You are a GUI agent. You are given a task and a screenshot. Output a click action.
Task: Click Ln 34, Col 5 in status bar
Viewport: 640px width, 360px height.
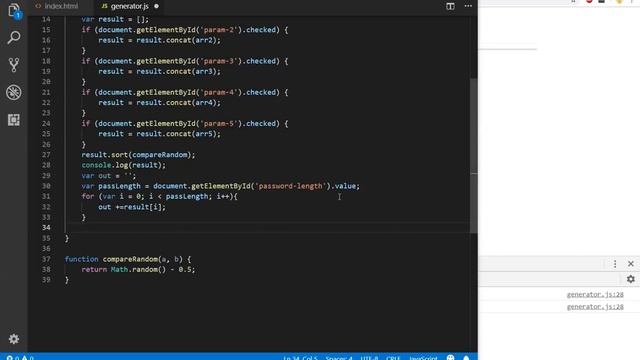(x=300, y=358)
